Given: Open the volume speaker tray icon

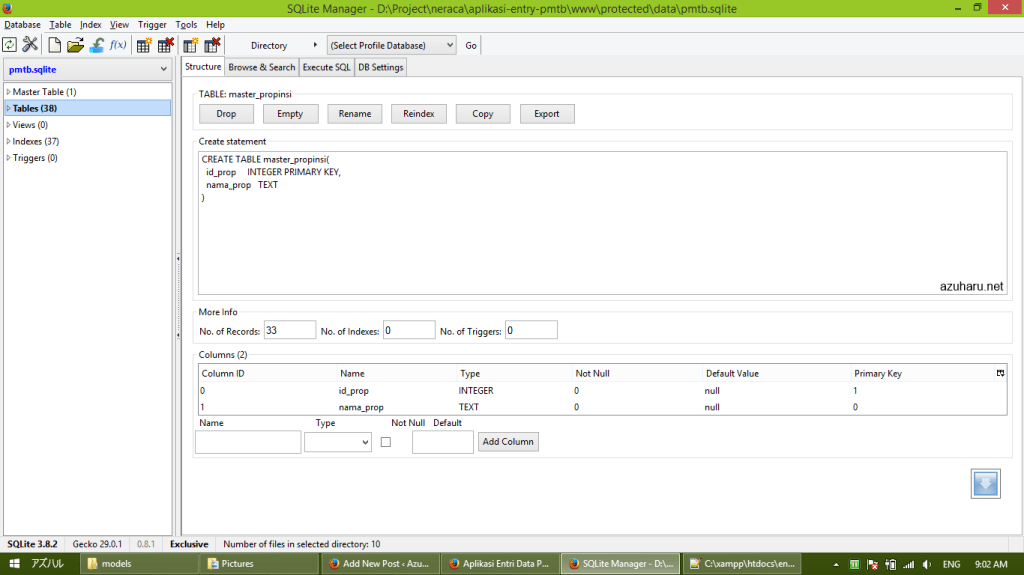Looking at the screenshot, I should [927, 564].
